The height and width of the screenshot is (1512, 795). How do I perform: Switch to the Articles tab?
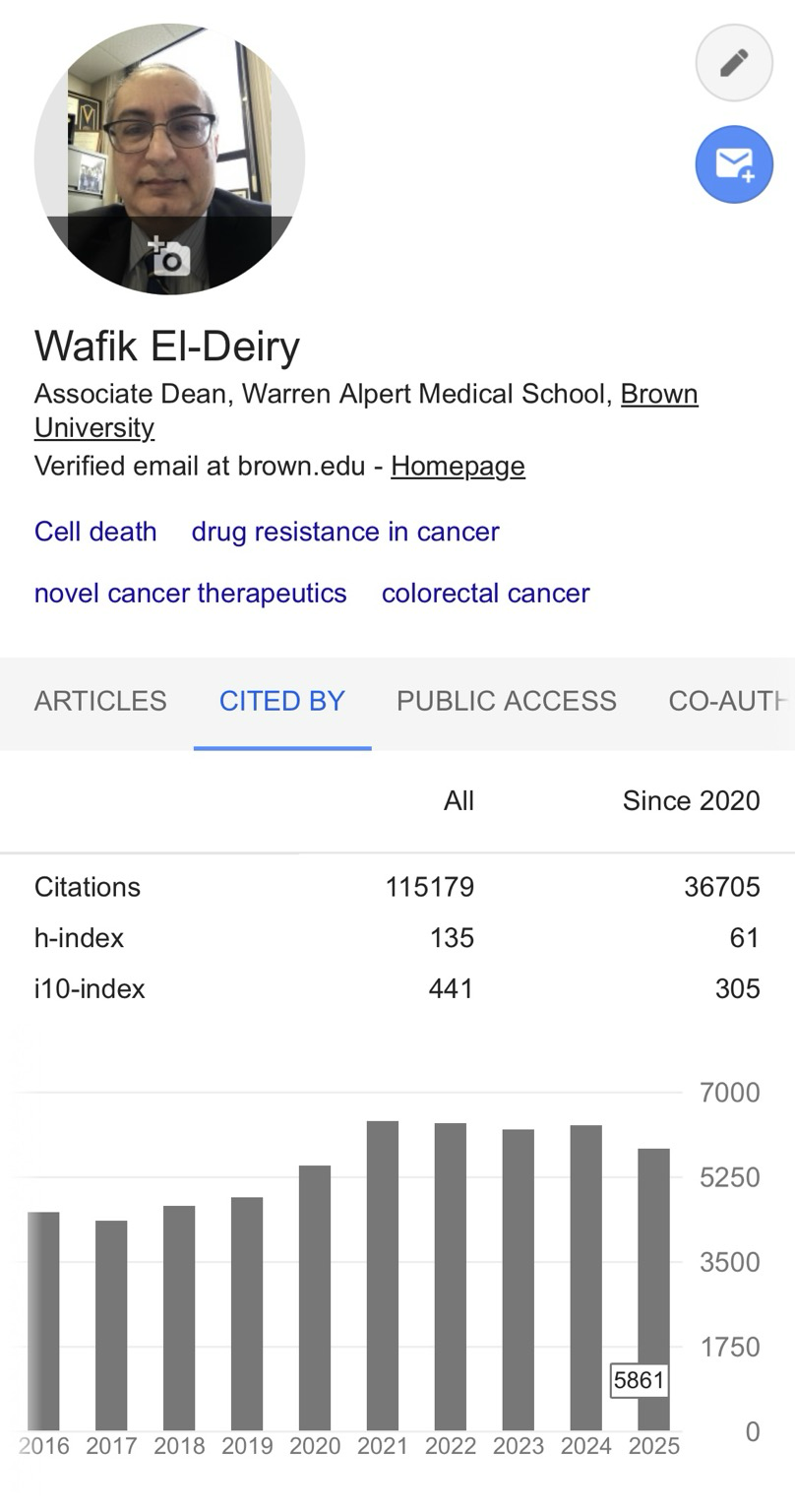[x=100, y=701]
